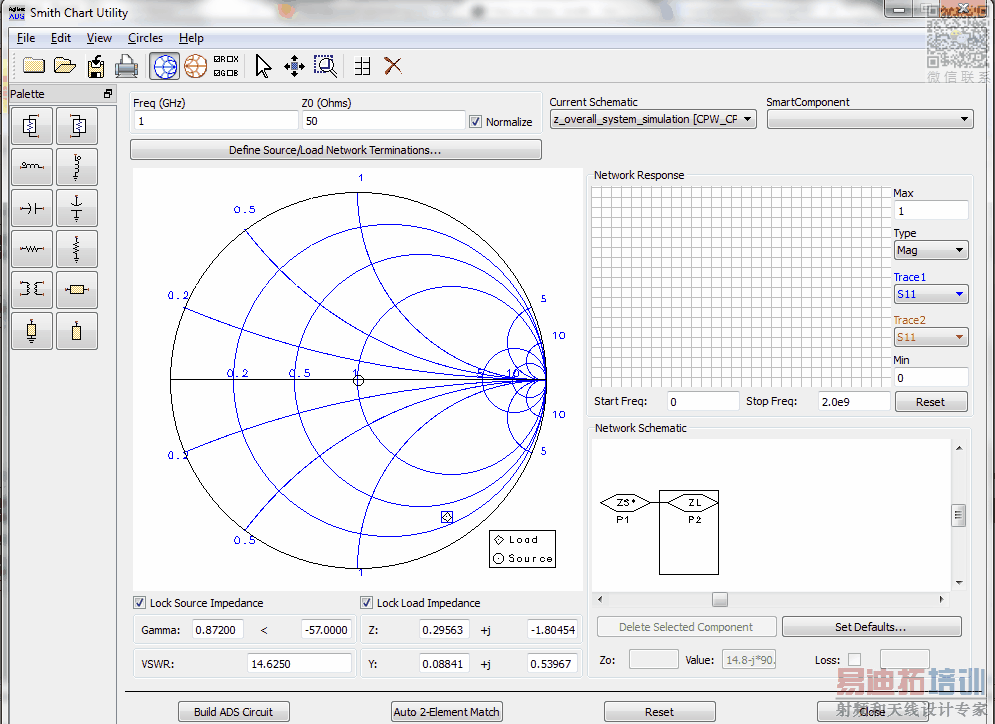995x724 pixels.
Task: Choose the transformer component in palette
Action: pos(32,289)
